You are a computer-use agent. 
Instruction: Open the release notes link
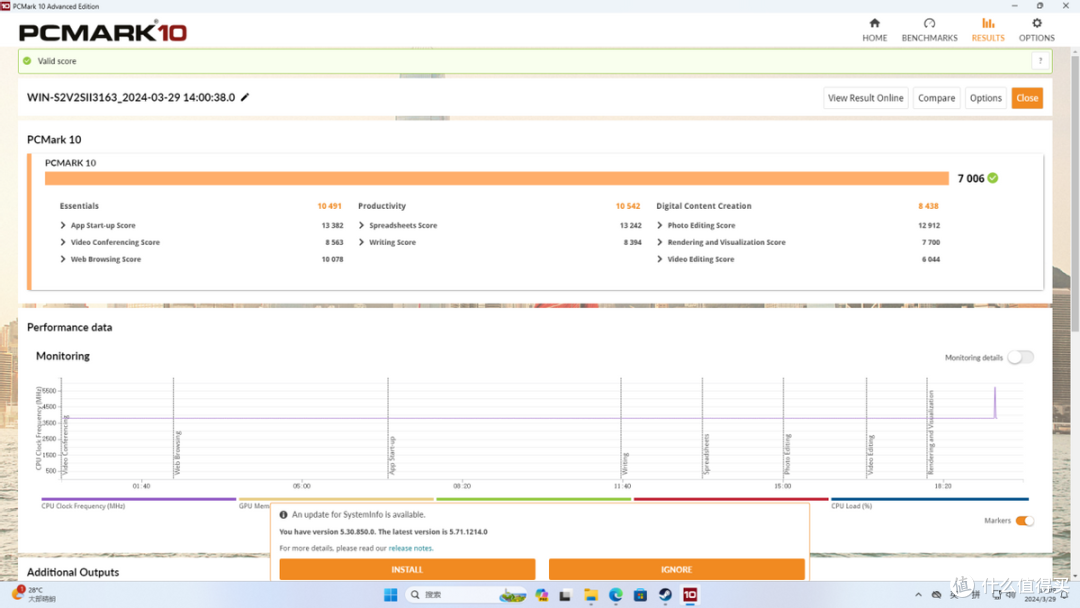(411, 548)
